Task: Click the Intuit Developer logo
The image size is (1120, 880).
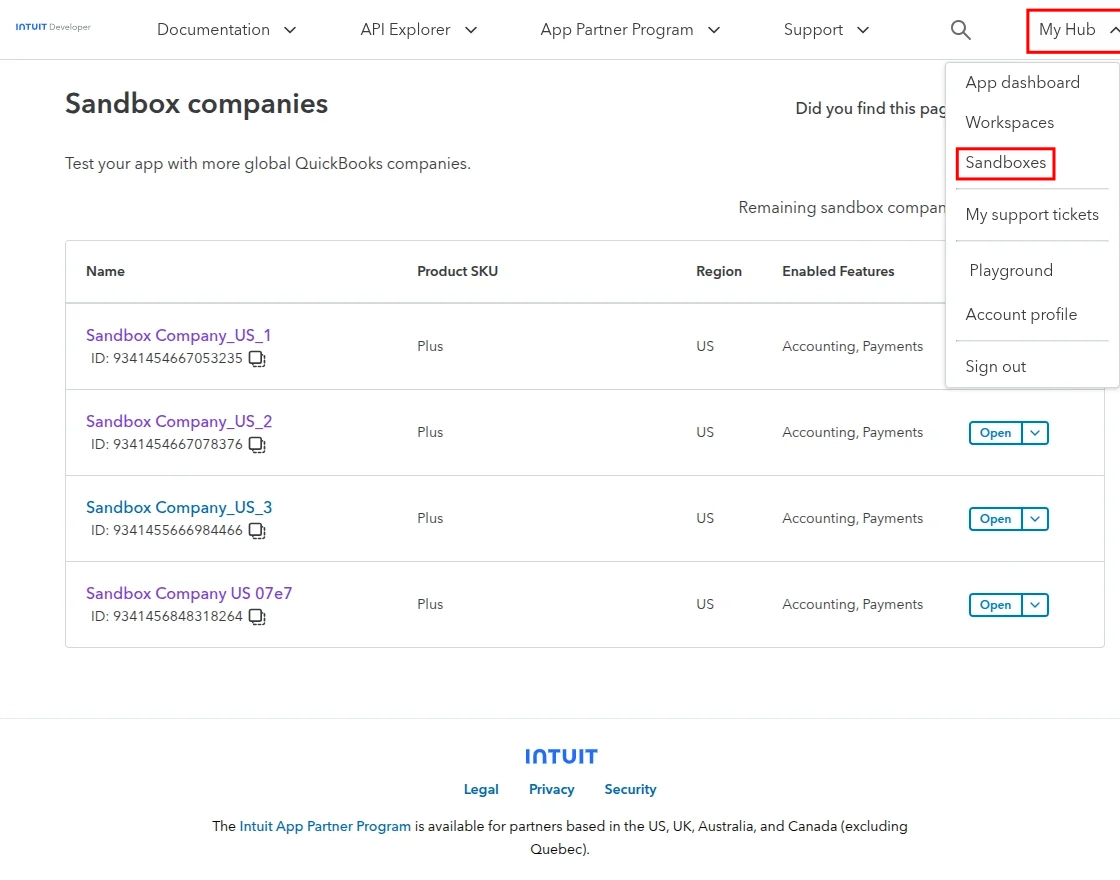Action: coord(53,27)
